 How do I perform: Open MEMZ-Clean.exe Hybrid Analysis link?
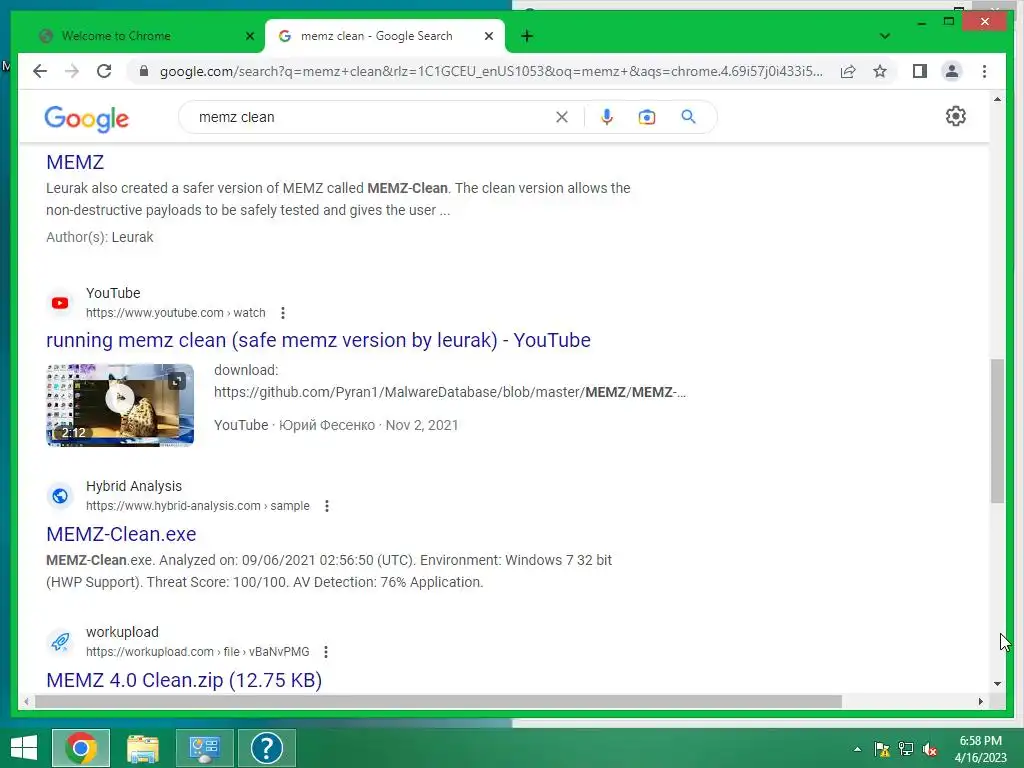tap(121, 534)
